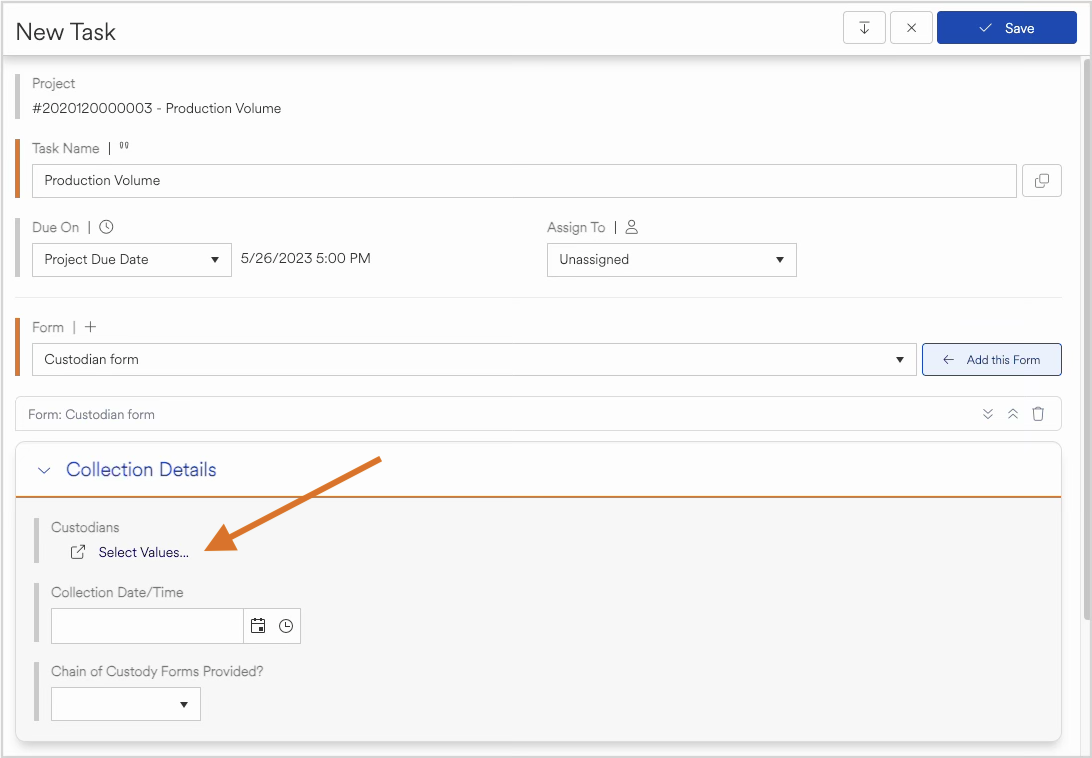1092x758 pixels.
Task: Close the New Task dialog
Action: point(911,28)
